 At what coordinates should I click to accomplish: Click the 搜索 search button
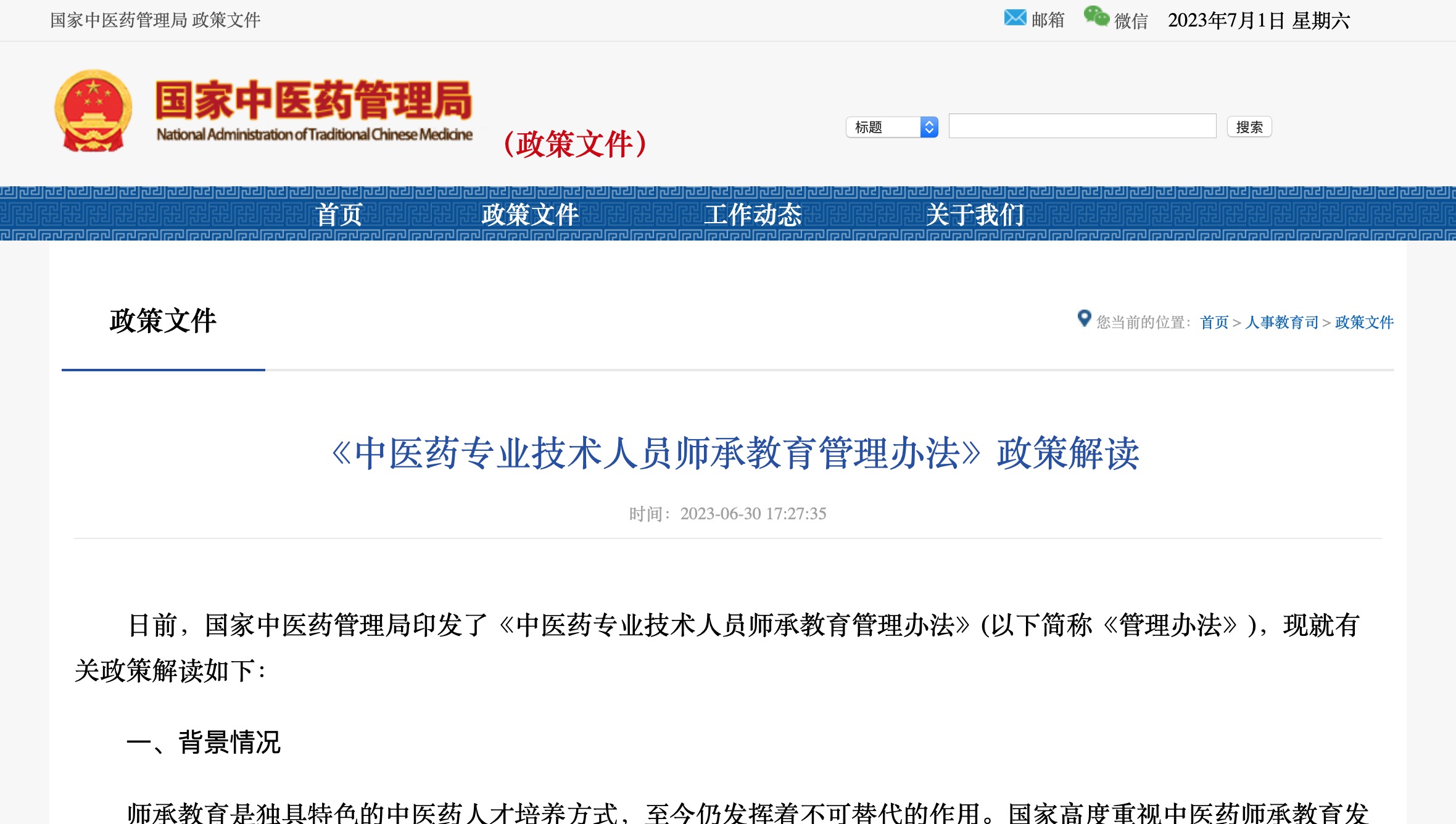[1249, 127]
